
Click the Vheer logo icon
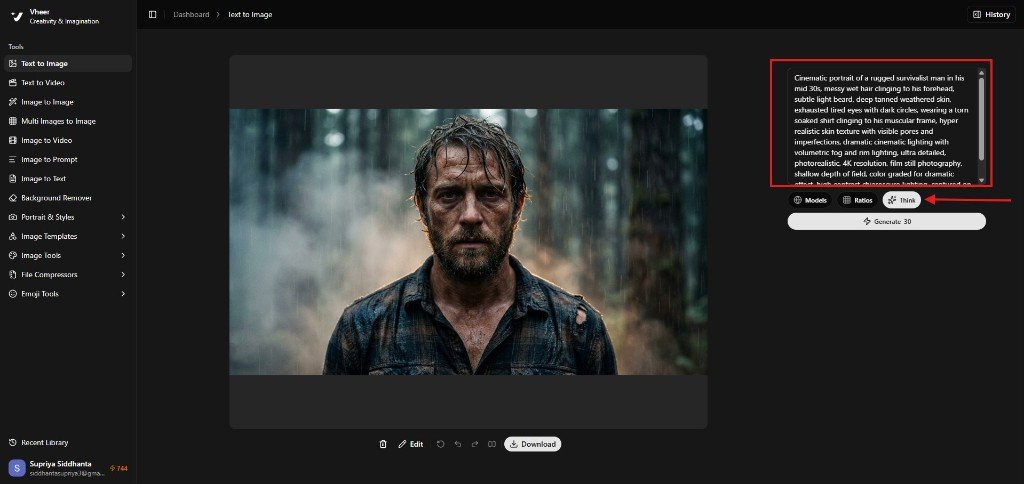pos(16,16)
